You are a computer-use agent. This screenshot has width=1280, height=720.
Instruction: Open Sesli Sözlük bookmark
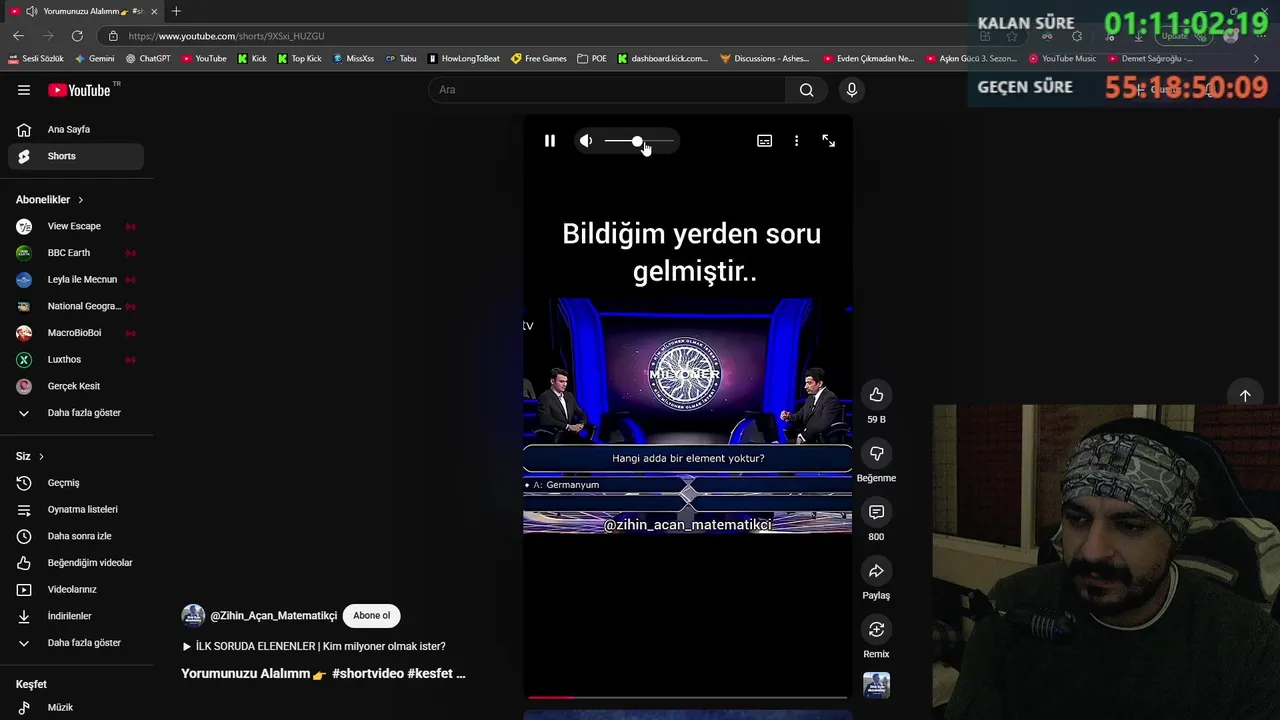(x=36, y=59)
